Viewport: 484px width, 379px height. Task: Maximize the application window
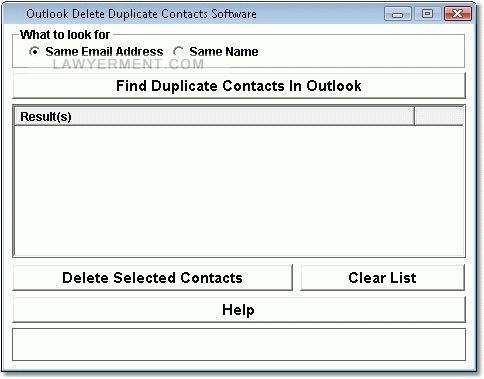coord(427,14)
